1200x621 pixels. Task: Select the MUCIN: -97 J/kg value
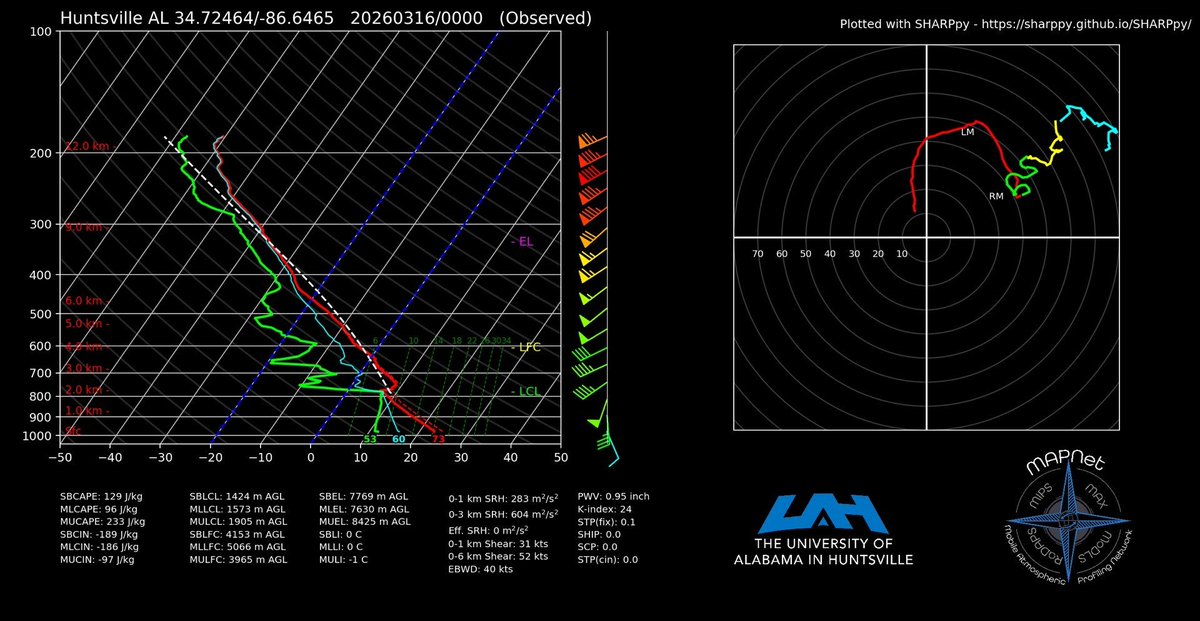pyautogui.click(x=98, y=560)
